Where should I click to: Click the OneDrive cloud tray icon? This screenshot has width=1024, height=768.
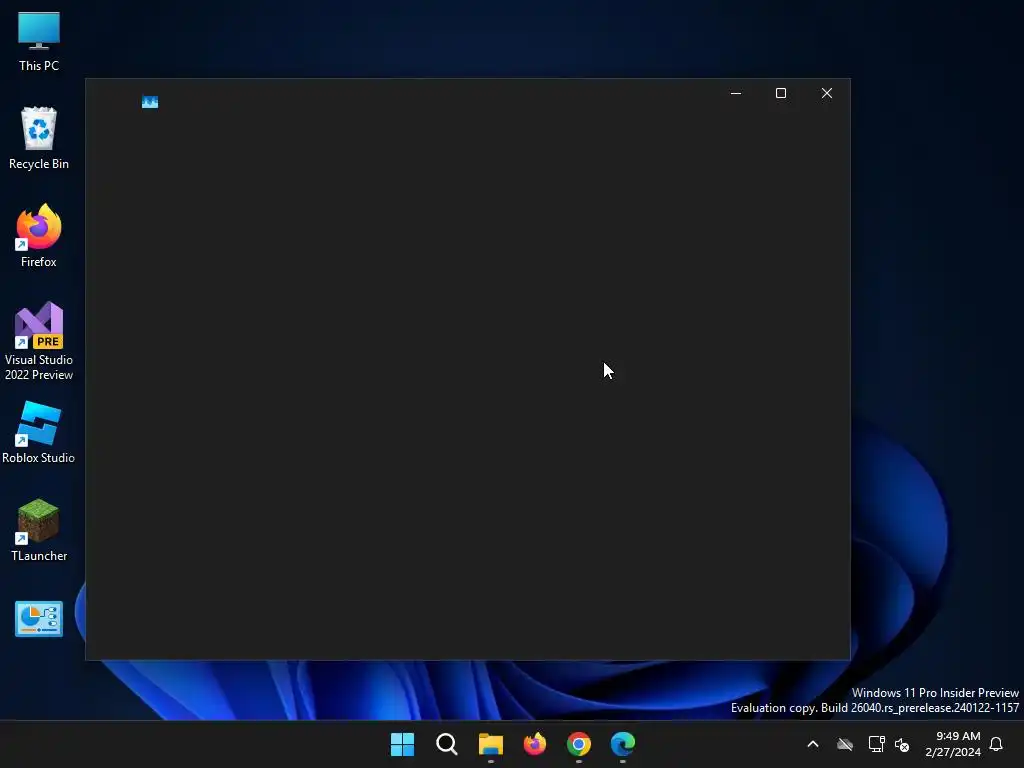[845, 744]
